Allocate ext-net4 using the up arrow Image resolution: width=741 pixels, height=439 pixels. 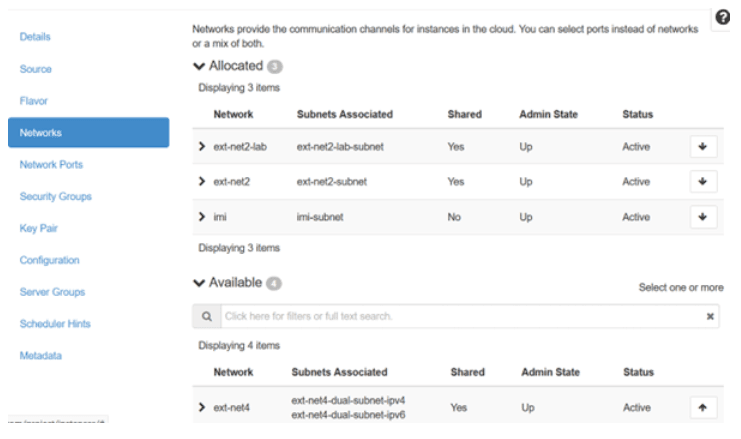click(703, 408)
